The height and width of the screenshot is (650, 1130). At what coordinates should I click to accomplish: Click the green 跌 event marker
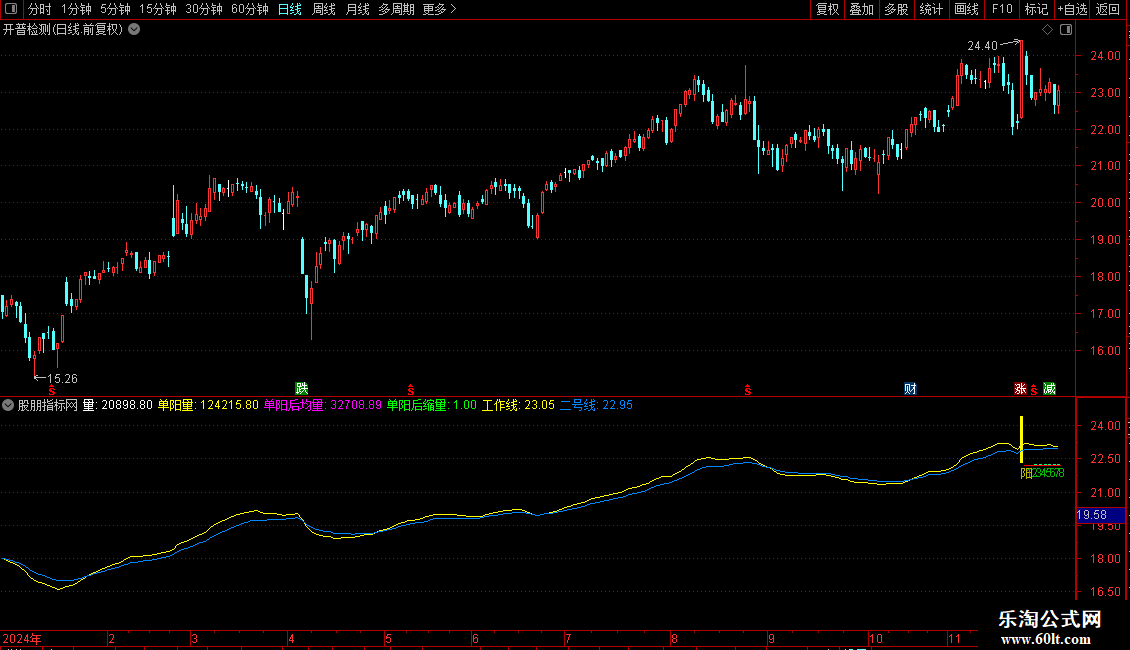[302, 389]
